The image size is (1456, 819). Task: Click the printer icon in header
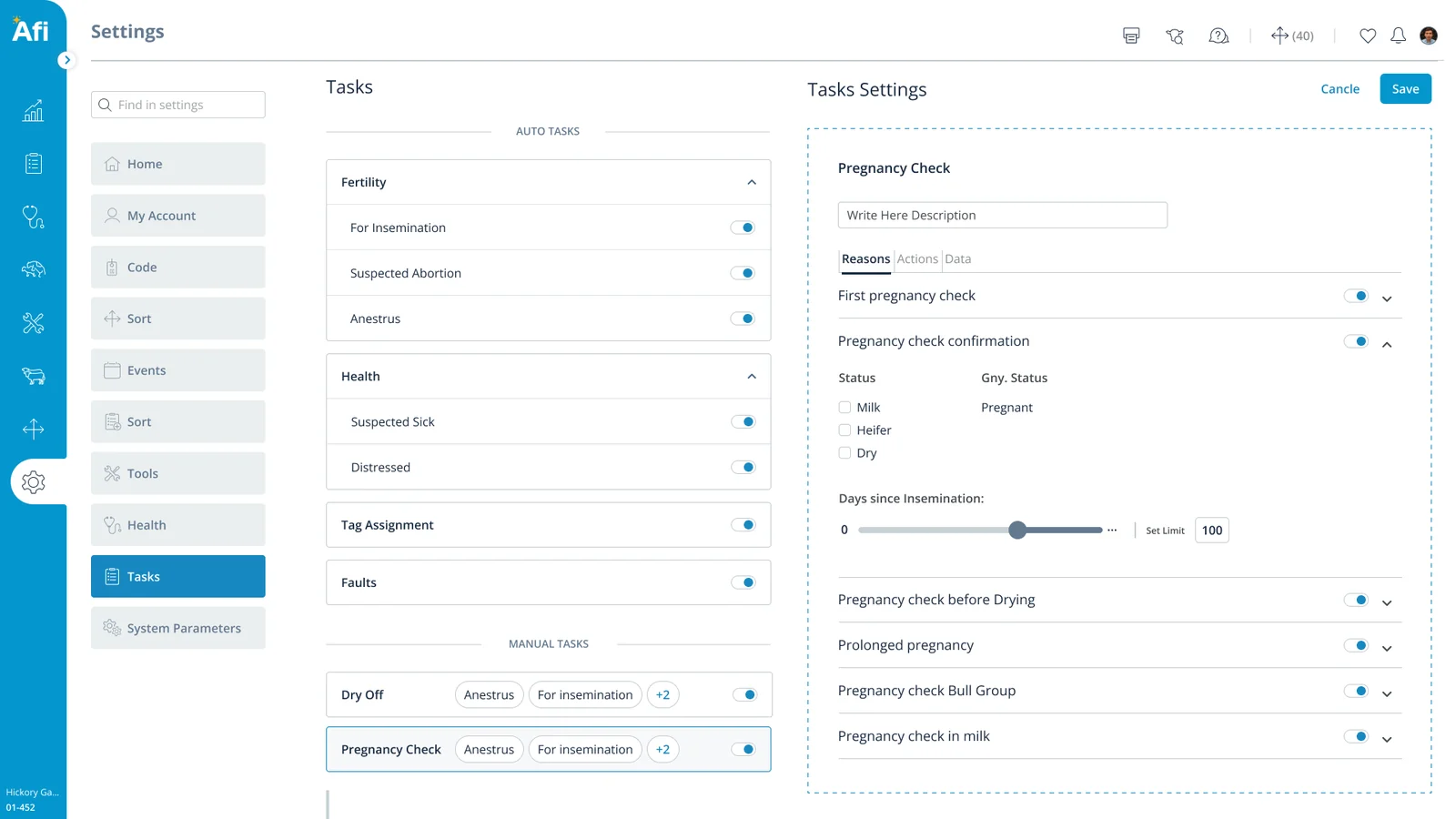point(1131,35)
